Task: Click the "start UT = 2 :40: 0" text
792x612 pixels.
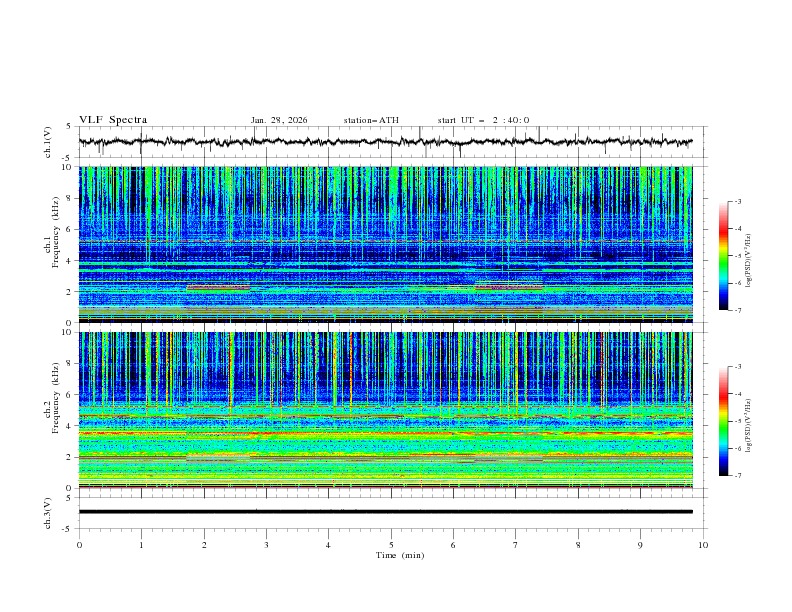Action: (483, 120)
